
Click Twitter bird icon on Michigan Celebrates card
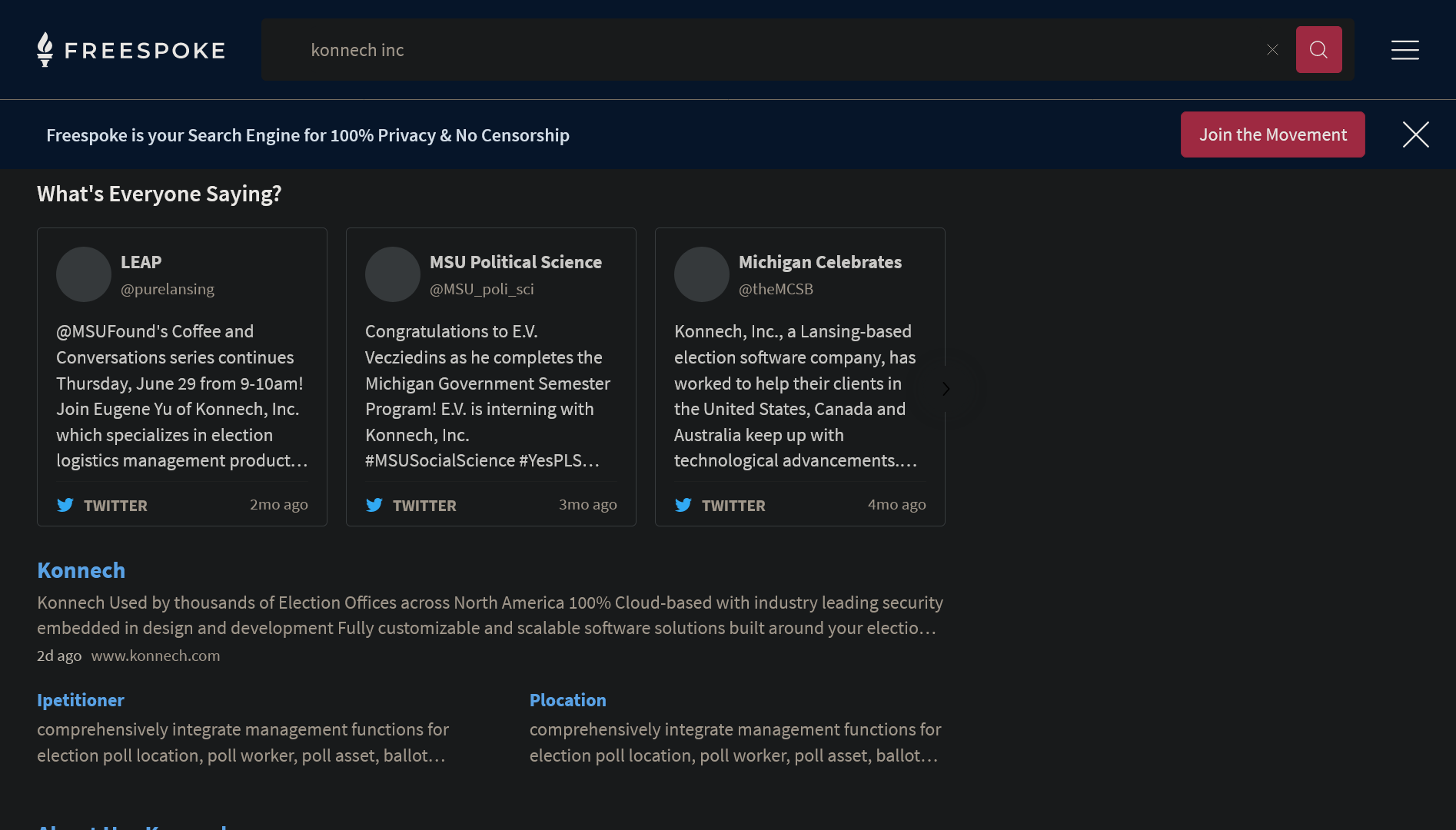[683, 505]
